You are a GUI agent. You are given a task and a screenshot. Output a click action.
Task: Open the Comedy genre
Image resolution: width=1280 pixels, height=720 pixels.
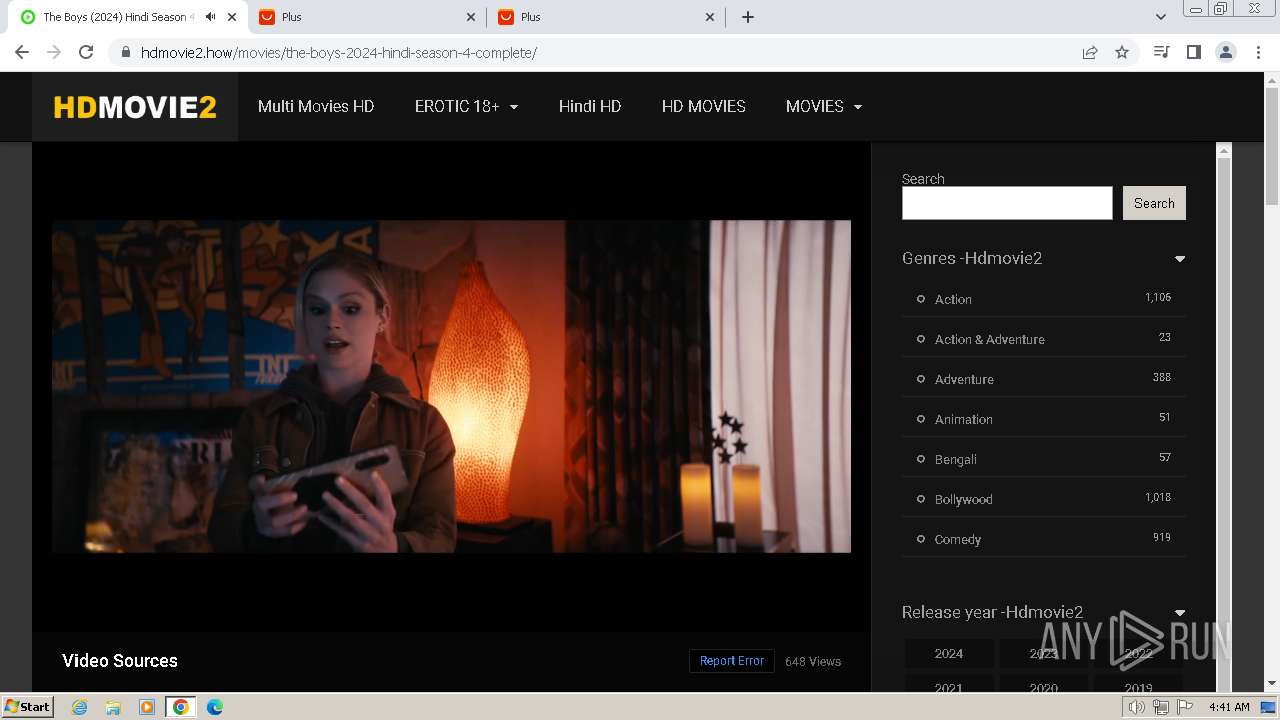click(x=958, y=539)
